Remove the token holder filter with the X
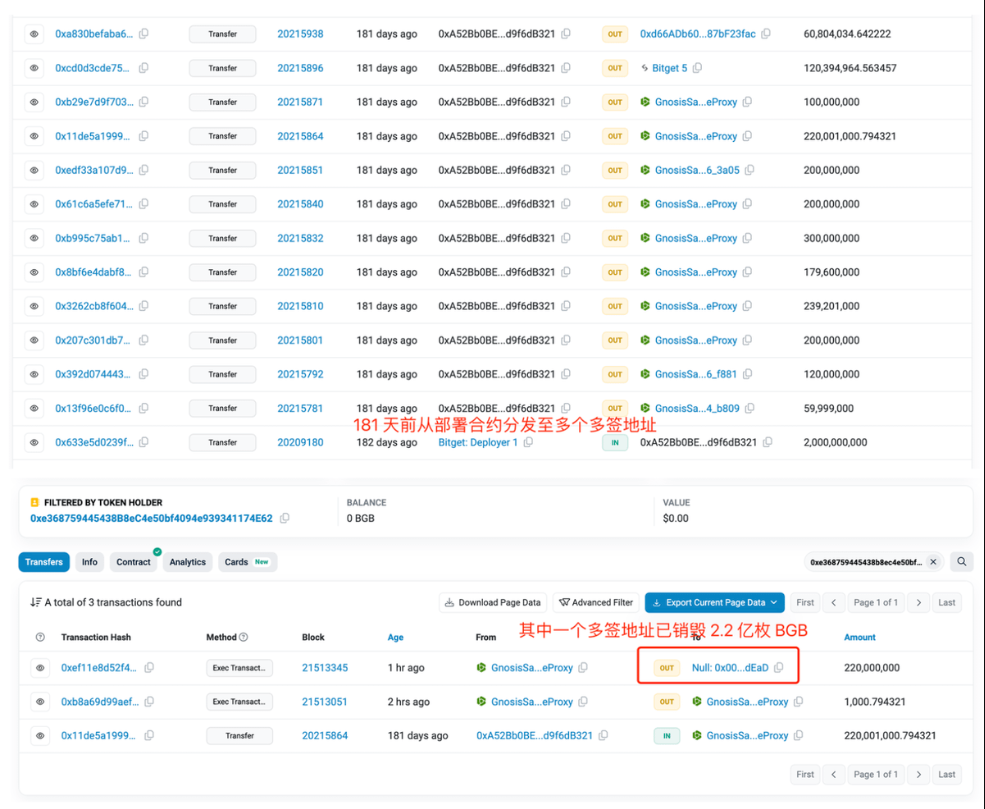 [933, 562]
